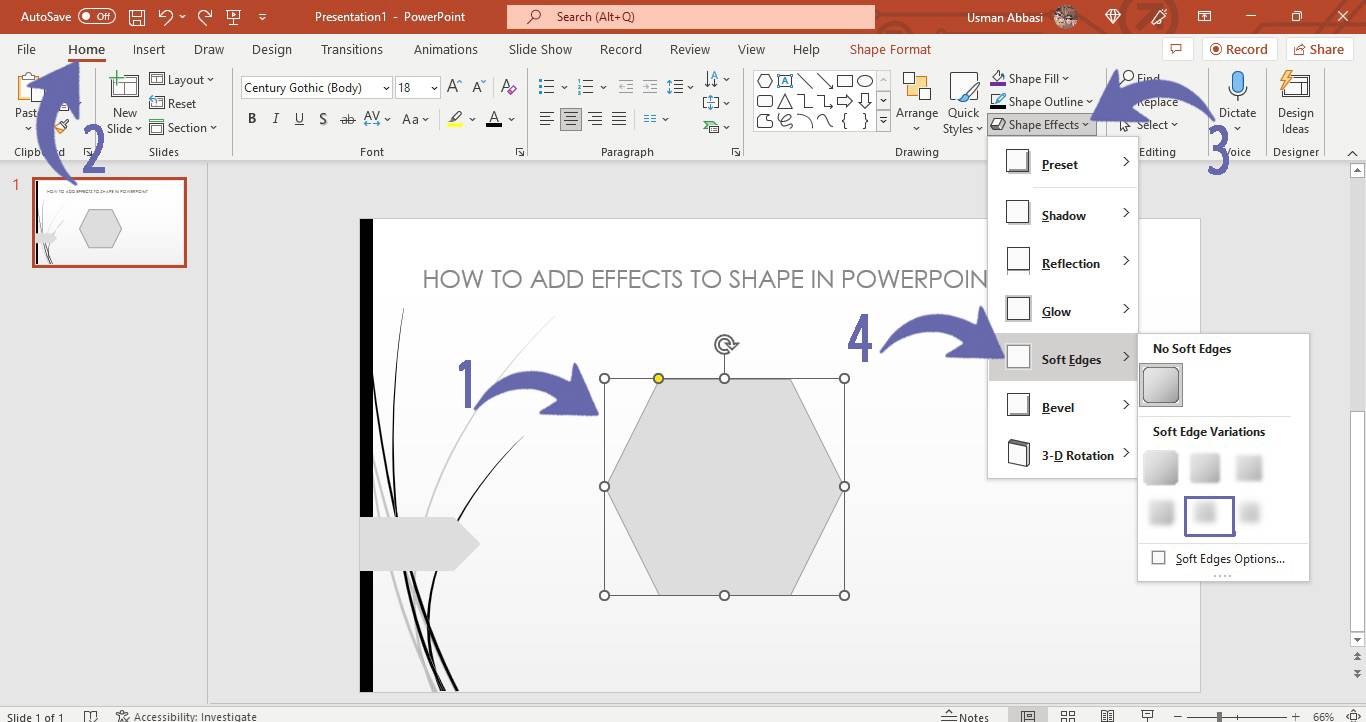Click the Search box in title bar

tap(691, 17)
